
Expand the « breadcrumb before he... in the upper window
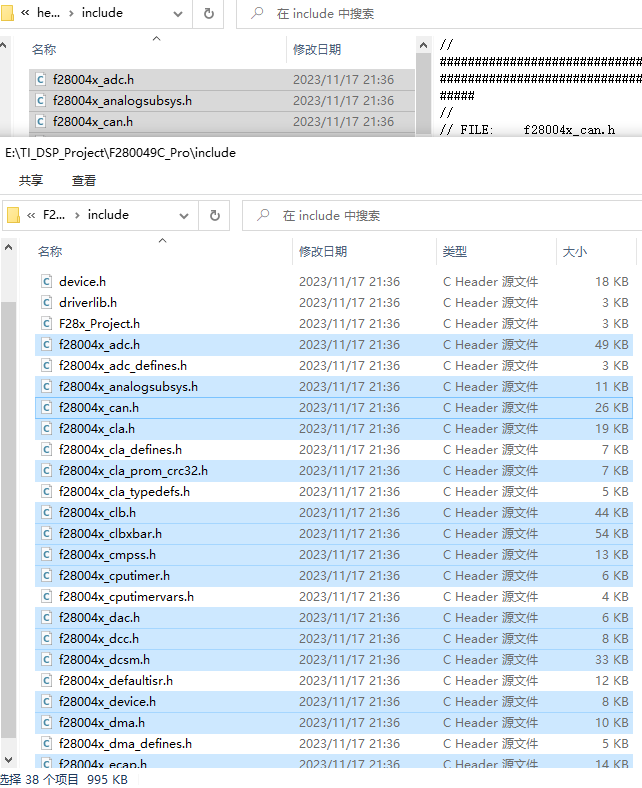click(25, 13)
